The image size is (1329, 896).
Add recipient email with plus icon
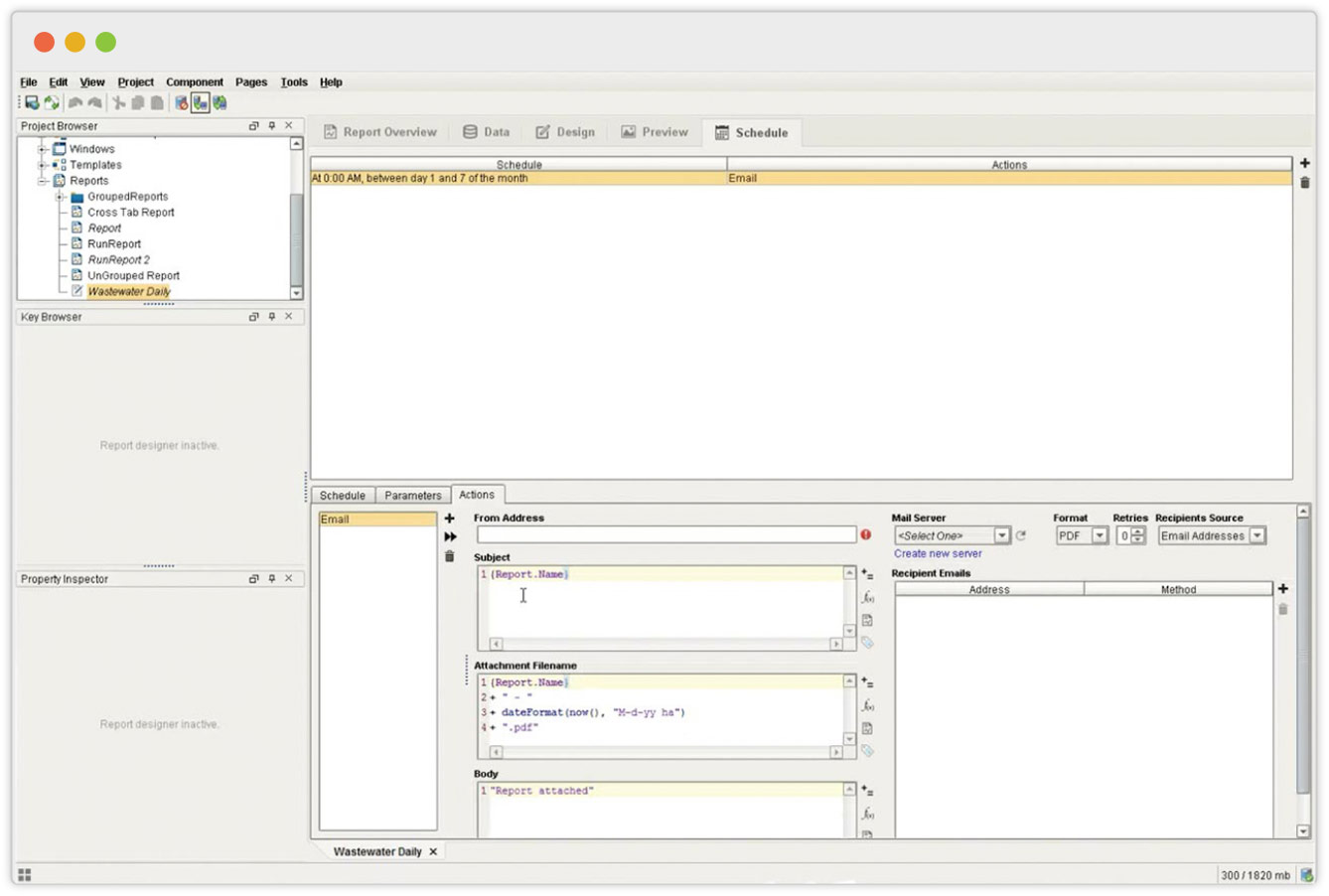pyautogui.click(x=1282, y=589)
